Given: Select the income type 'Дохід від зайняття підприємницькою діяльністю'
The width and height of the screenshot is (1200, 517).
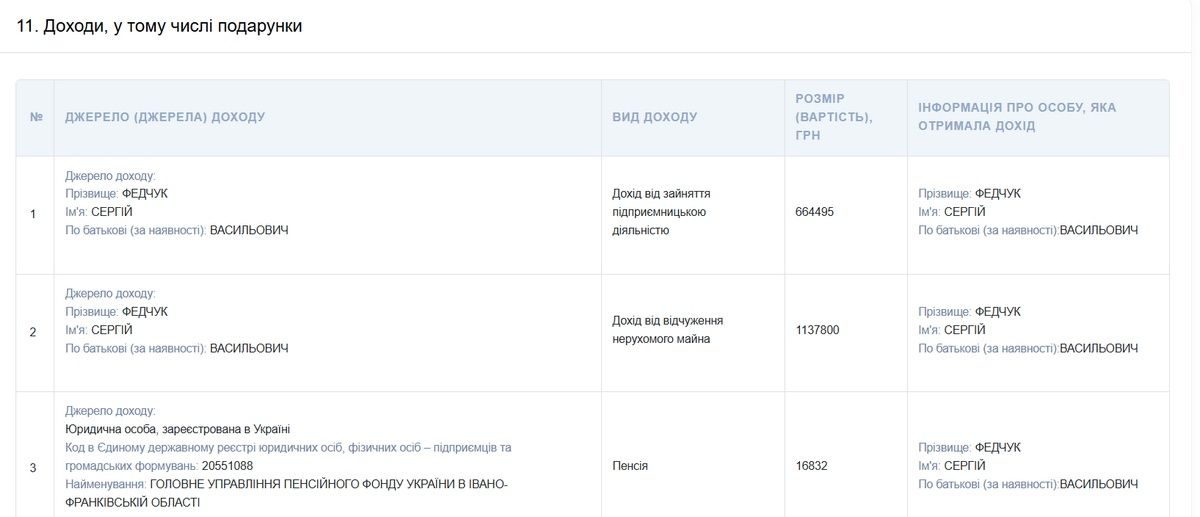Looking at the screenshot, I should [661, 212].
